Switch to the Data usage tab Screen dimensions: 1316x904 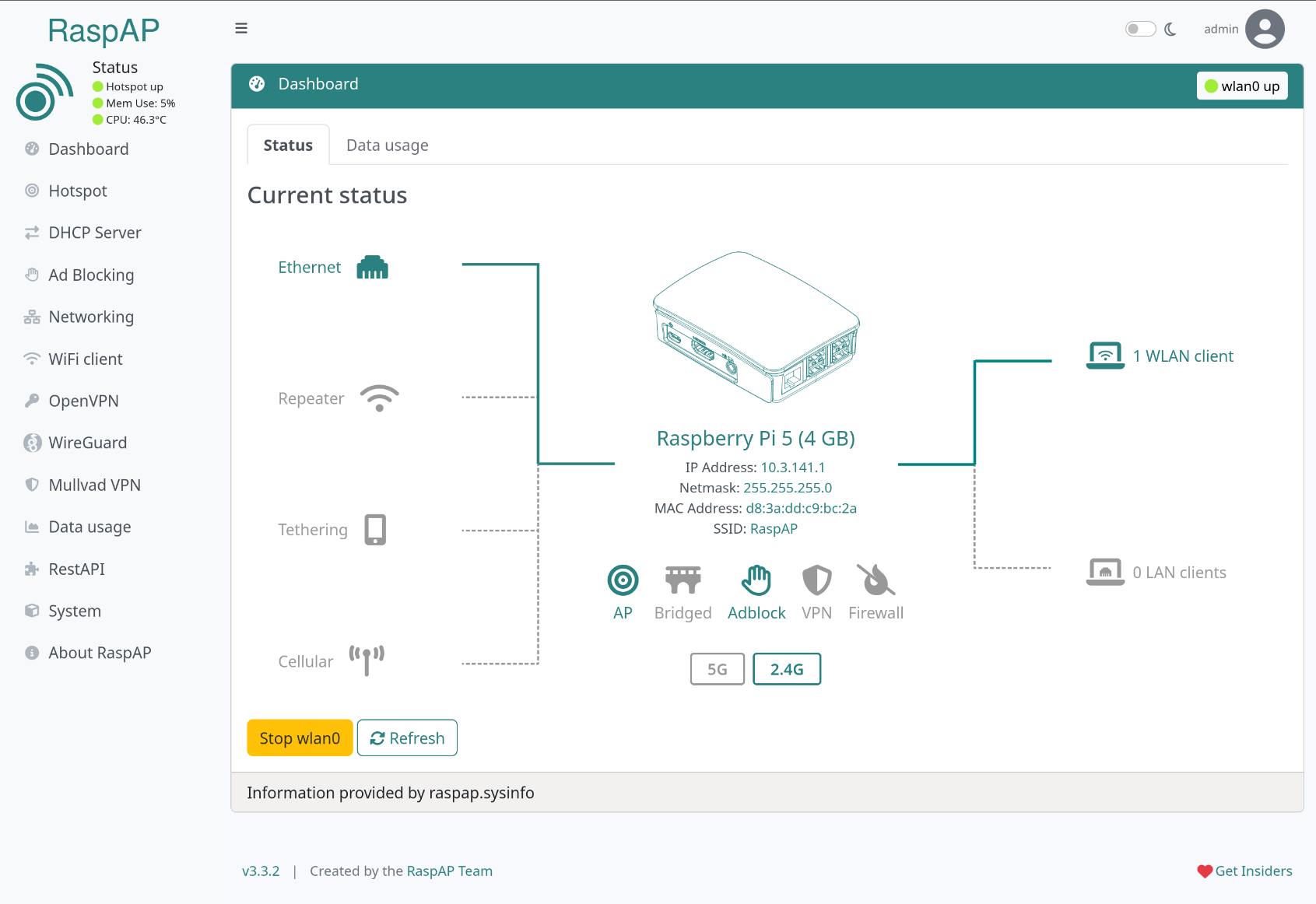tap(388, 145)
